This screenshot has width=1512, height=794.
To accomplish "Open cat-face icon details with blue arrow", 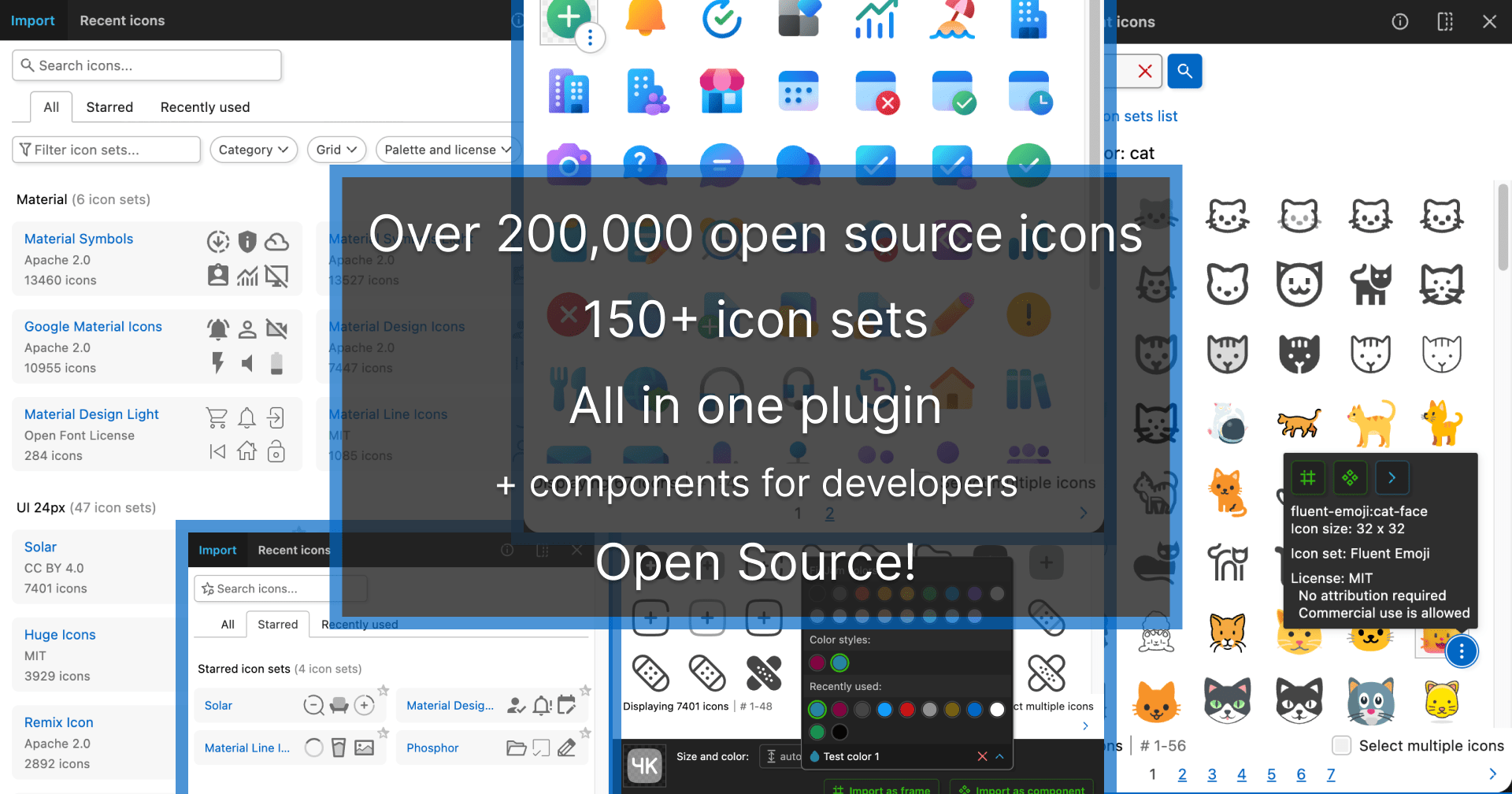I will [x=1392, y=477].
